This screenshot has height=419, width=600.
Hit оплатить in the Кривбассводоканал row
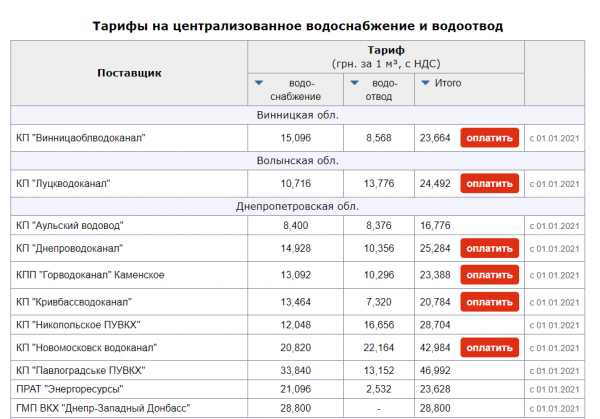coord(489,302)
